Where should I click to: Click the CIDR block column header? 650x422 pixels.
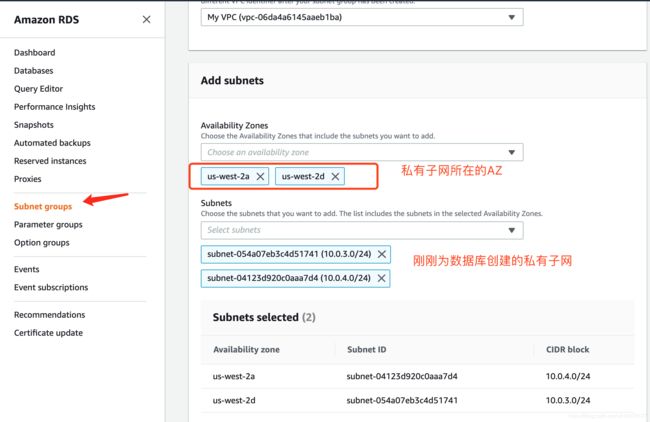click(x=568, y=349)
